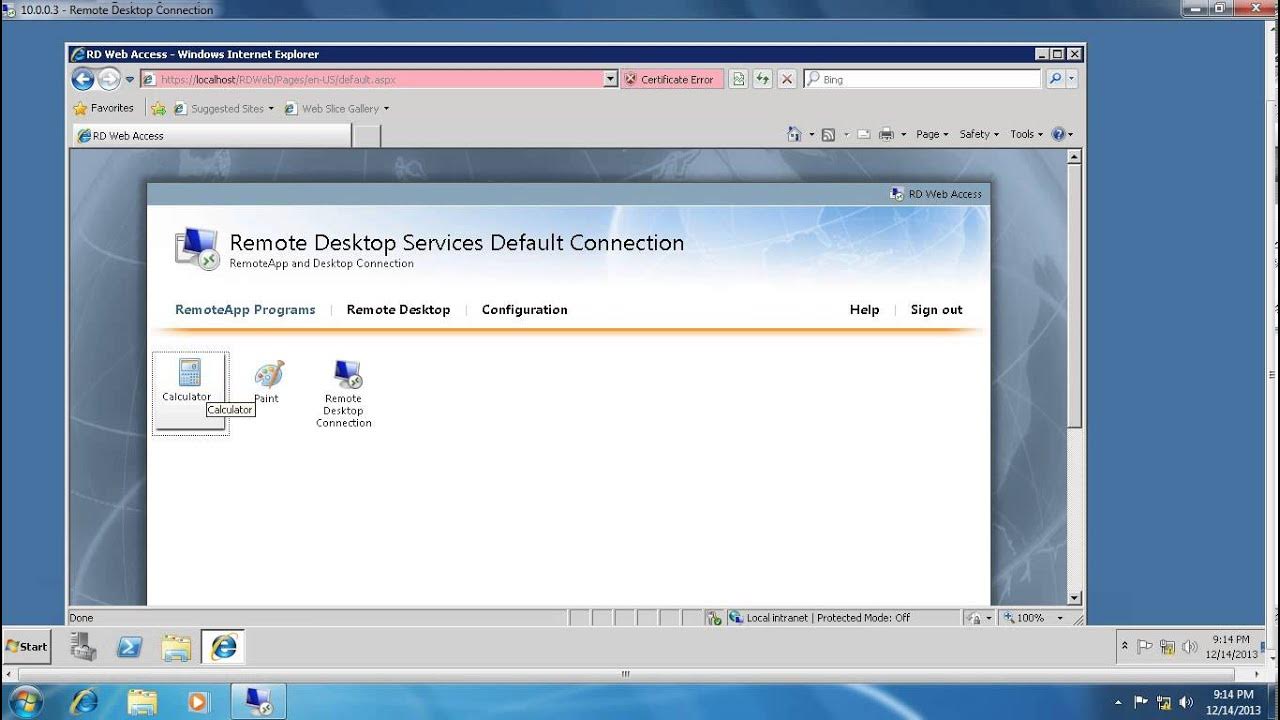Click the remote session horizontal scrollbar
Viewport: 1280px width, 720px height.
point(626,673)
